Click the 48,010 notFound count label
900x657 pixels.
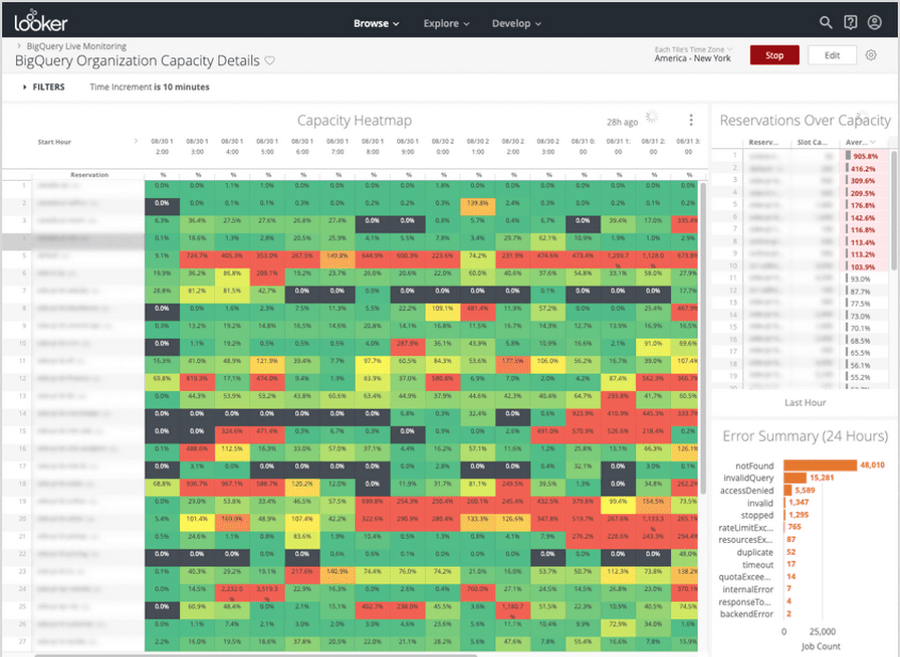point(872,465)
